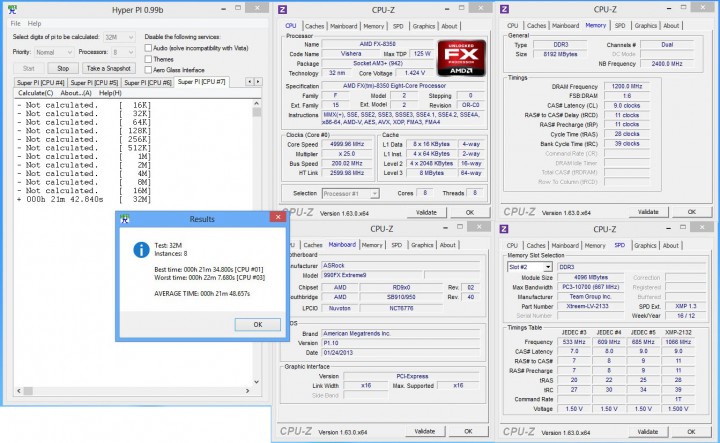Click the right tab-scroll arrow in Hyper PI
Screen dimensions: 720x443
click(258, 82)
